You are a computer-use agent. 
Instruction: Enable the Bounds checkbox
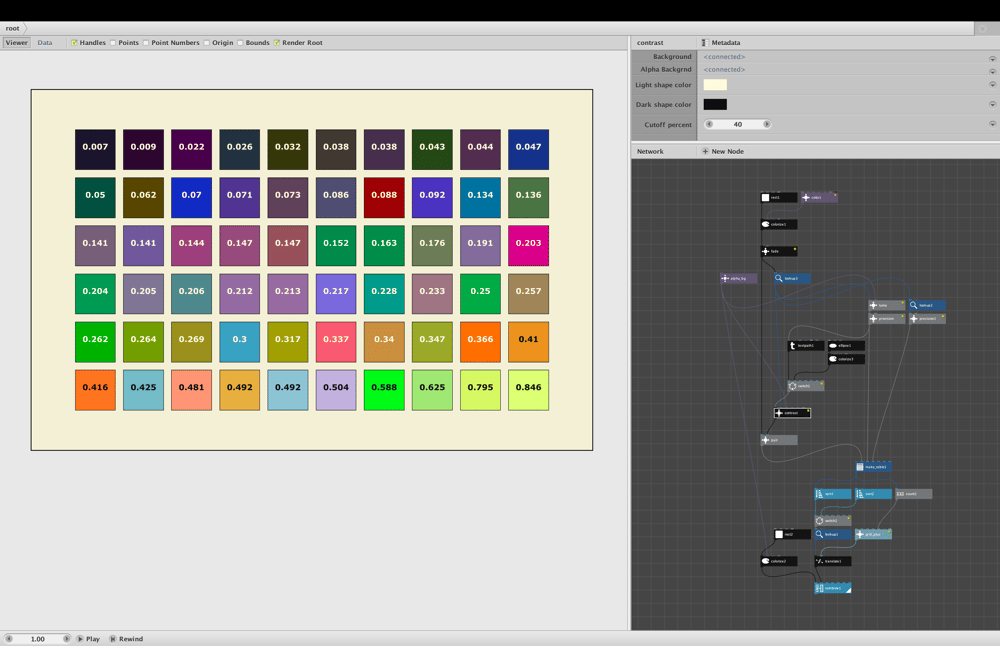click(x=240, y=43)
